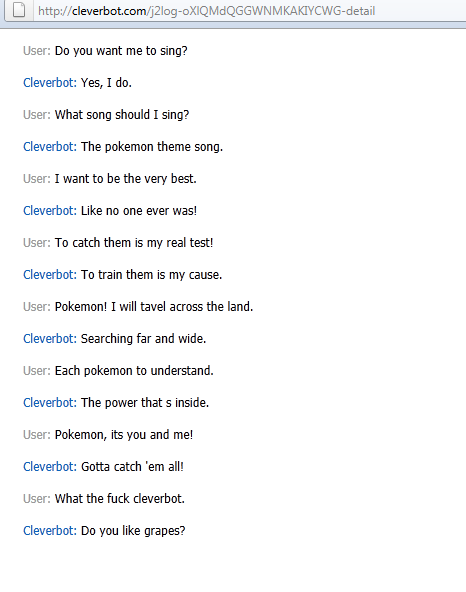Click the cleverbot.com URL address field

click(x=249, y=11)
